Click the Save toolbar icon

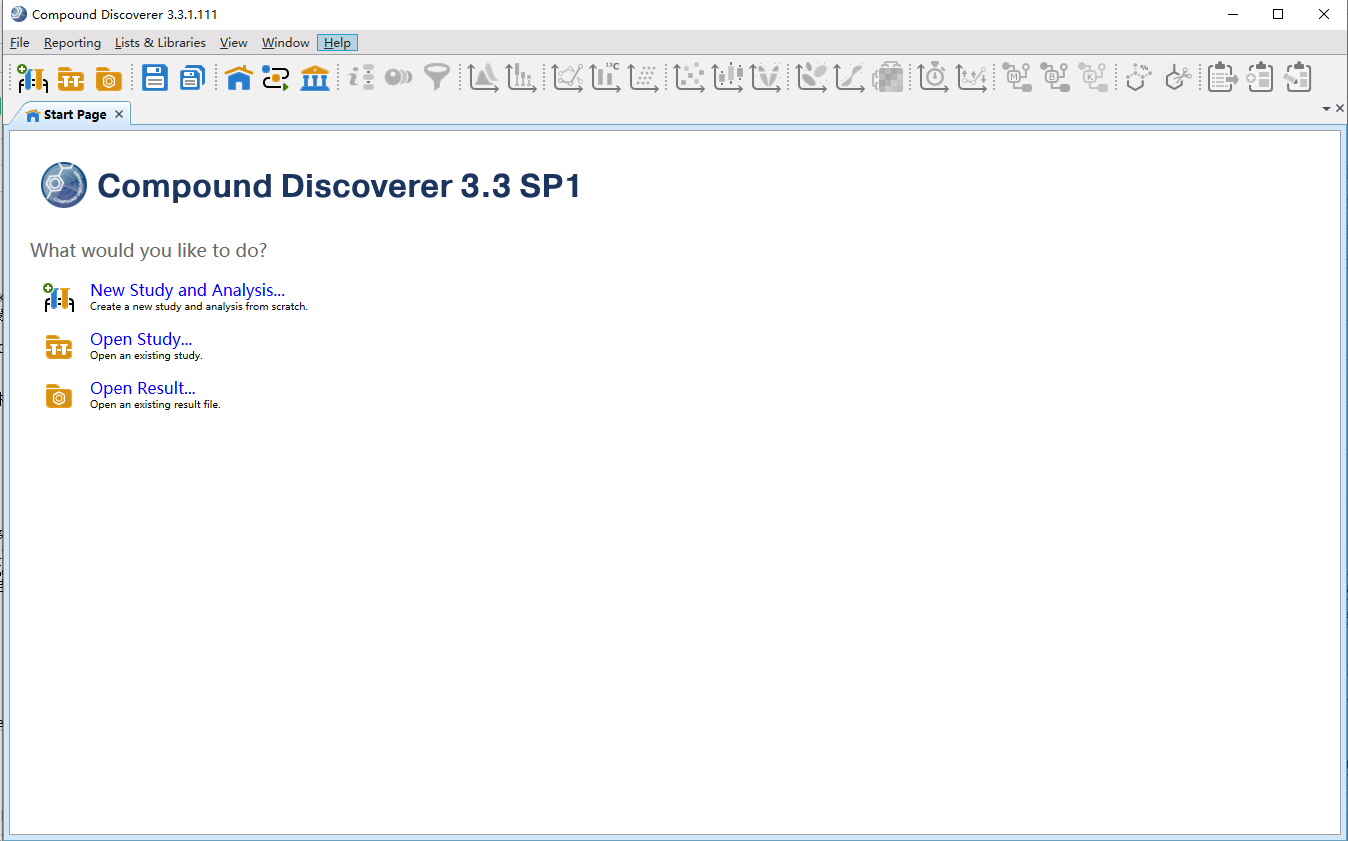tap(154, 77)
